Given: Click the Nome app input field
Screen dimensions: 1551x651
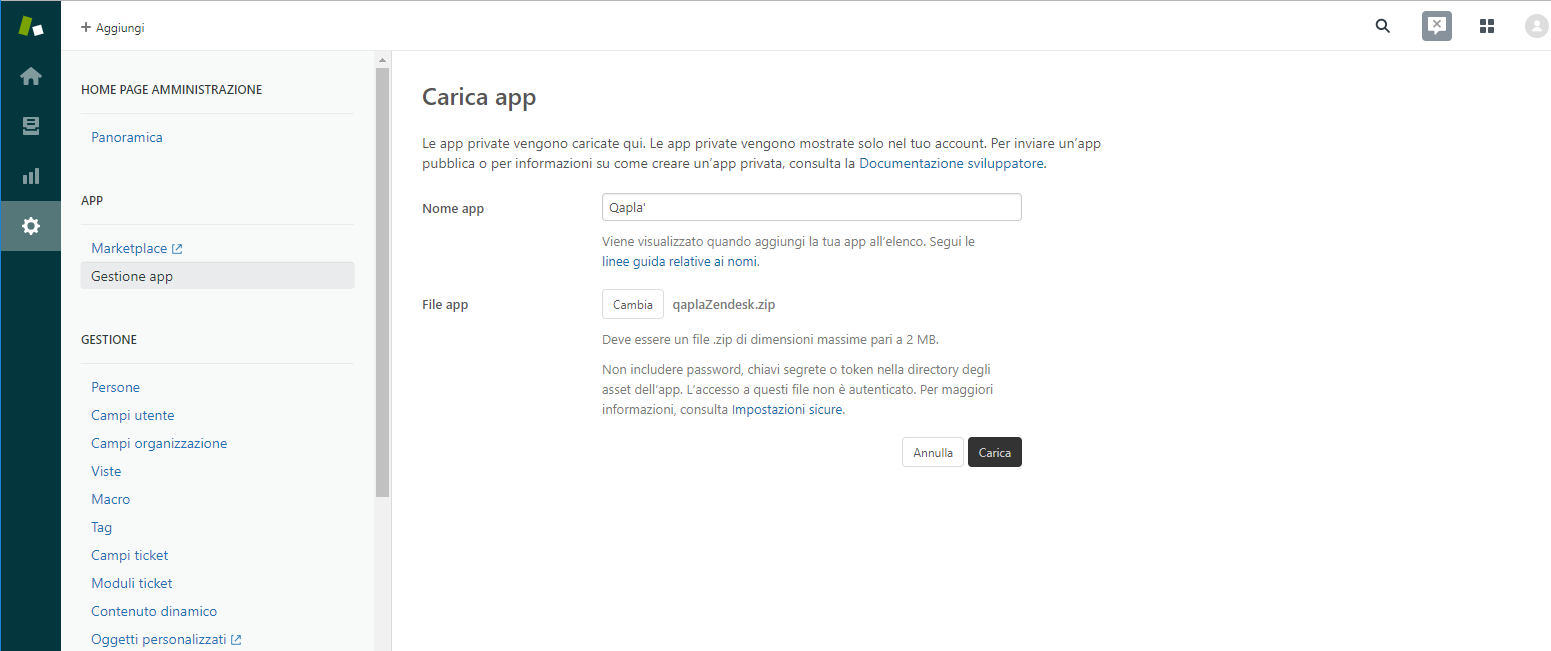Looking at the screenshot, I should click(x=812, y=207).
